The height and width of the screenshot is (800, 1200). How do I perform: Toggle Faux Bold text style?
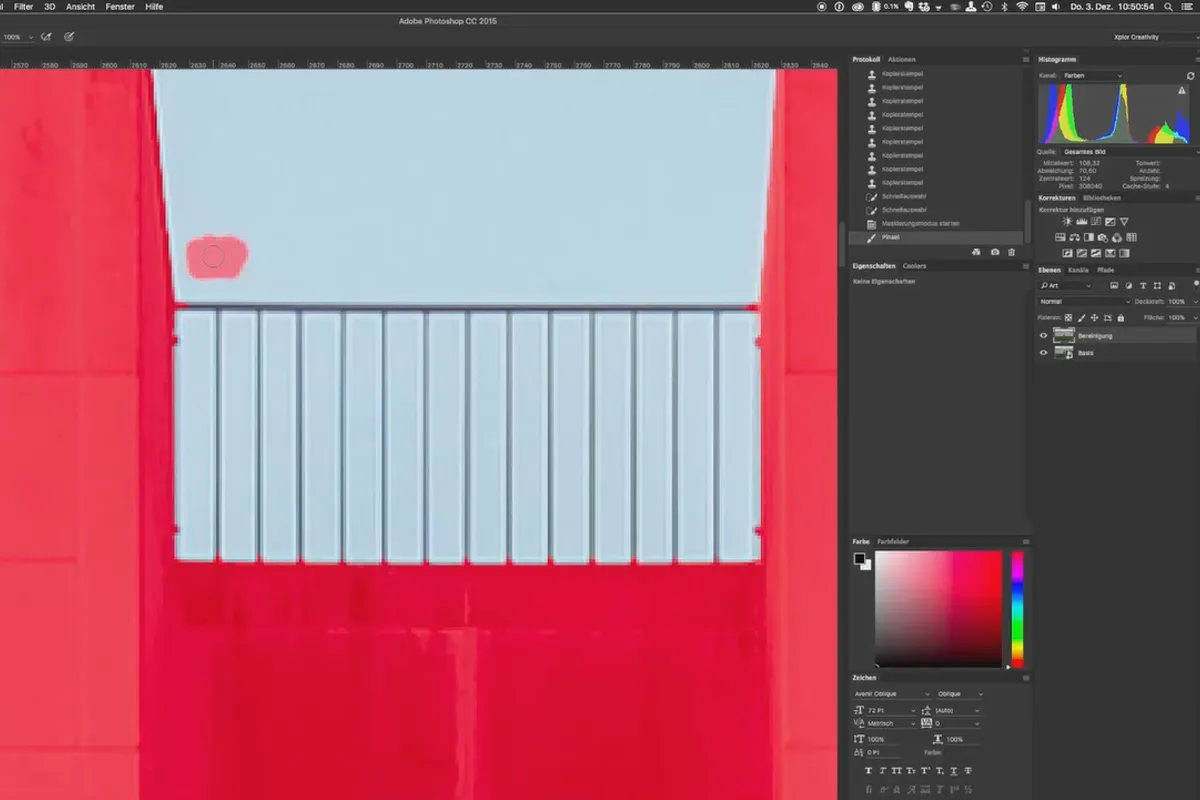point(868,771)
